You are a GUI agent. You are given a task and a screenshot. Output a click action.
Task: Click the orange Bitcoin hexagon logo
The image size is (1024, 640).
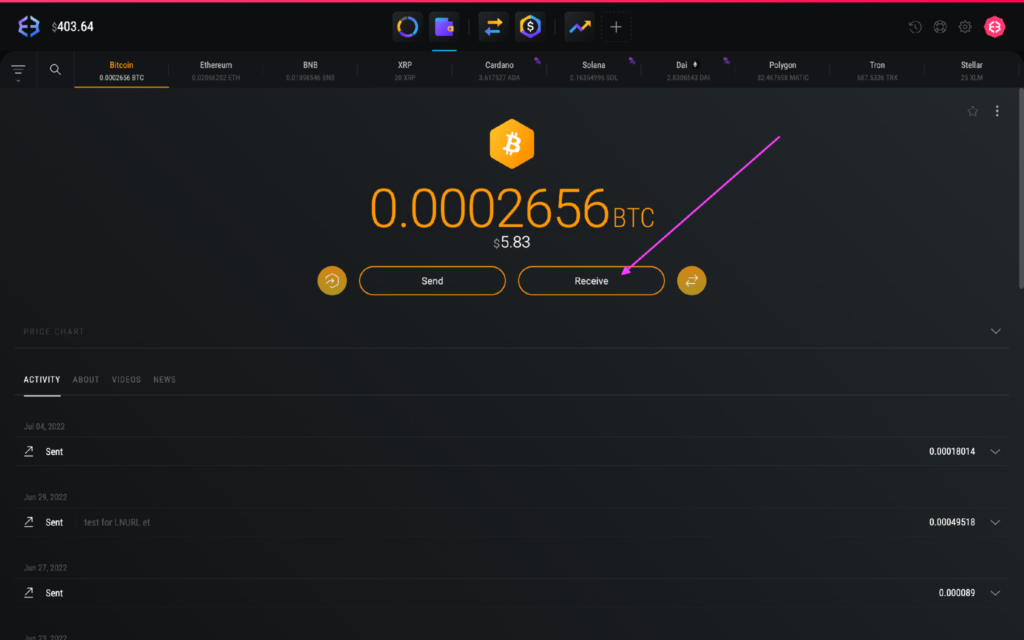(511, 144)
